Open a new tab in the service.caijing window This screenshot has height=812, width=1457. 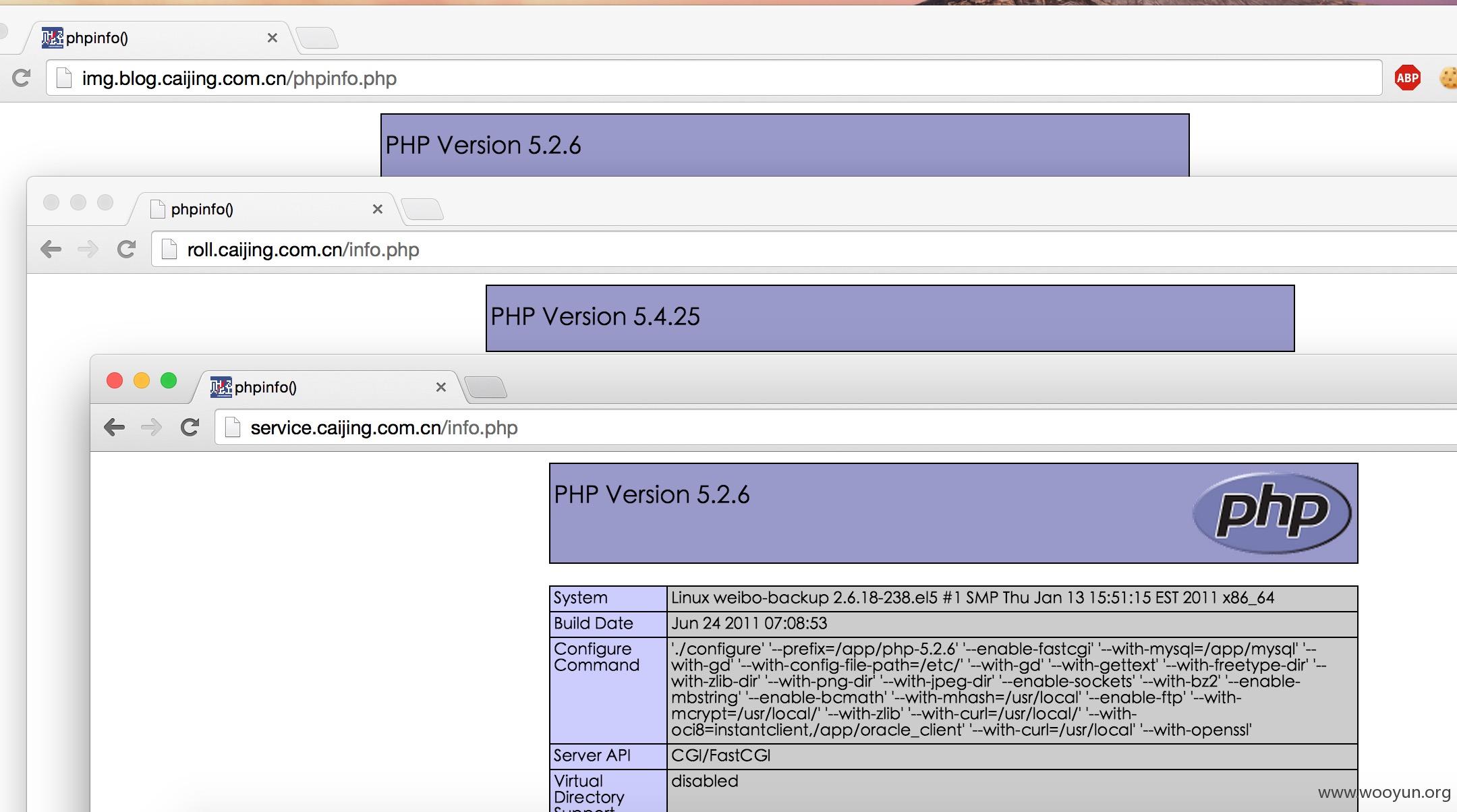(x=486, y=387)
